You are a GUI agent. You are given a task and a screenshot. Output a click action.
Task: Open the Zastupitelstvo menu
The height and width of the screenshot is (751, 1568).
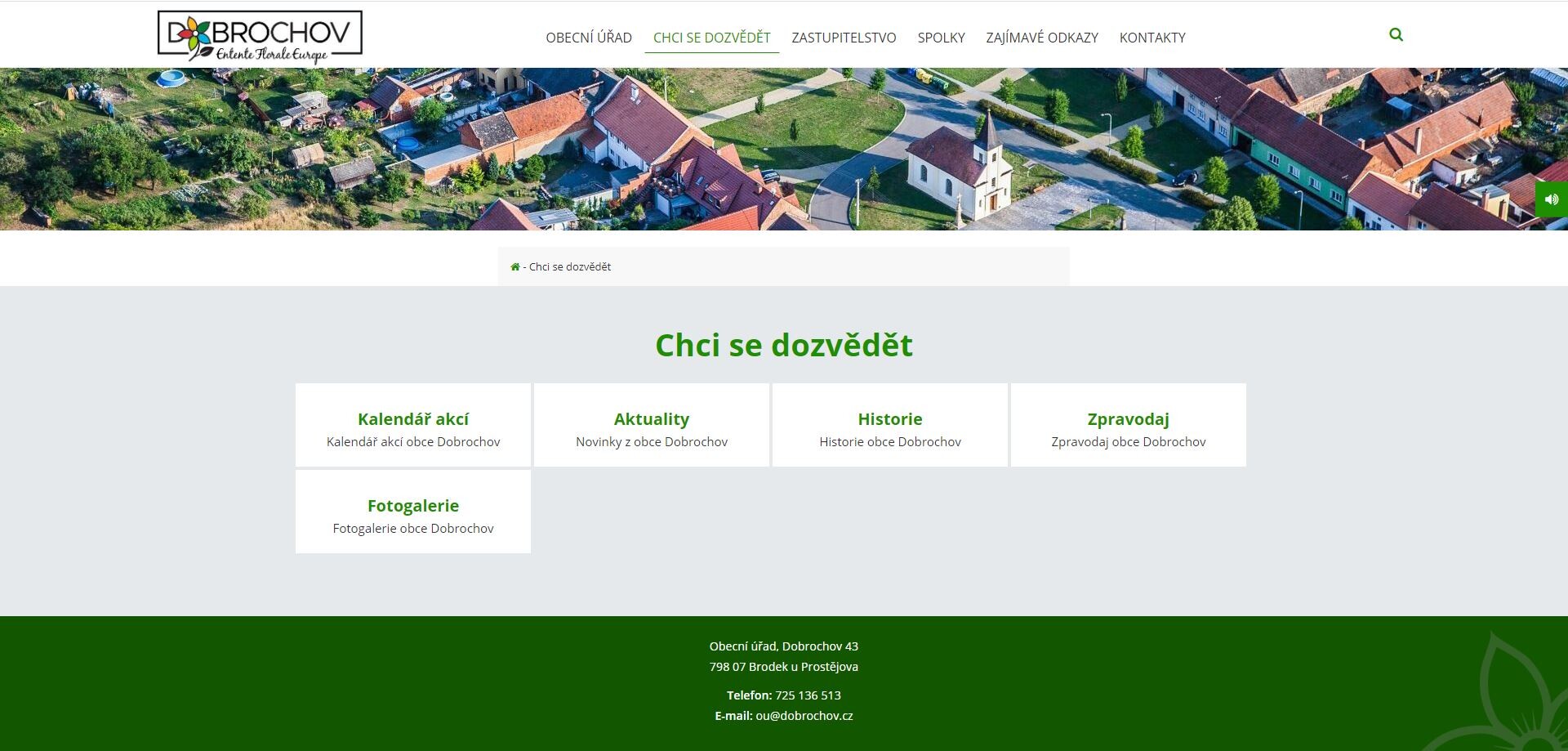coord(844,38)
